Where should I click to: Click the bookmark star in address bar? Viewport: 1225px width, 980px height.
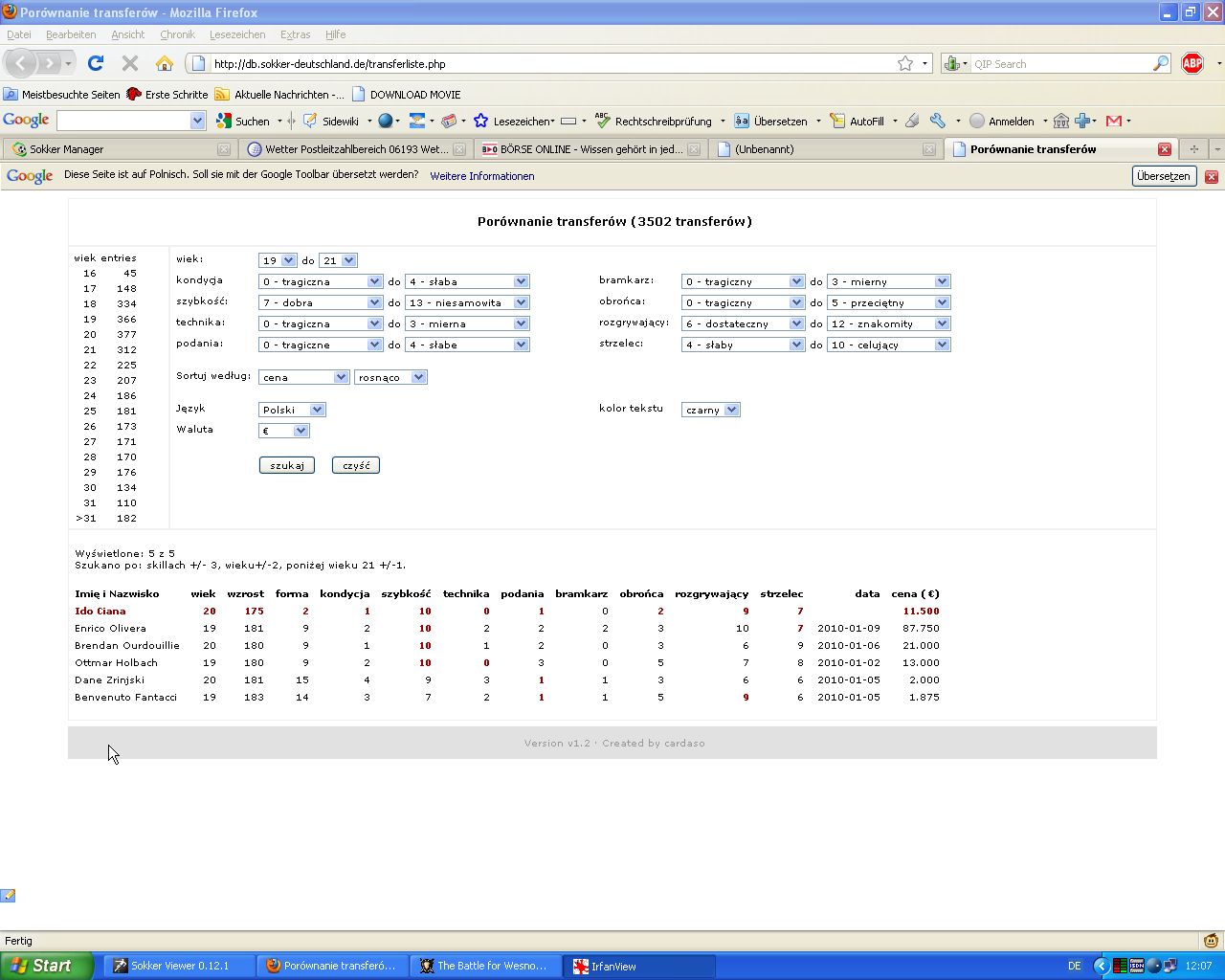(904, 63)
